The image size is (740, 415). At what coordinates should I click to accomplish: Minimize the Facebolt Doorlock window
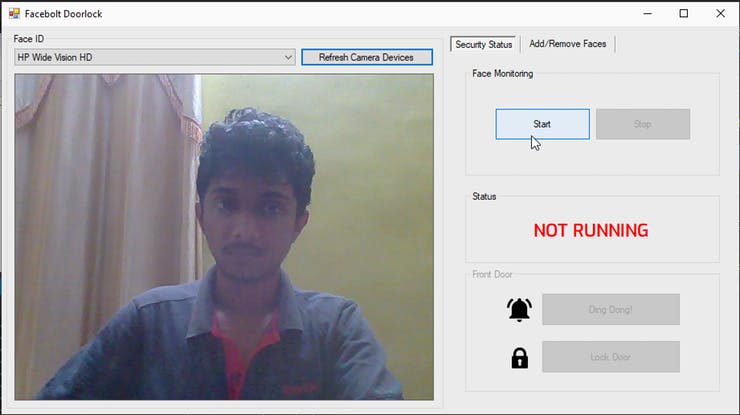648,14
